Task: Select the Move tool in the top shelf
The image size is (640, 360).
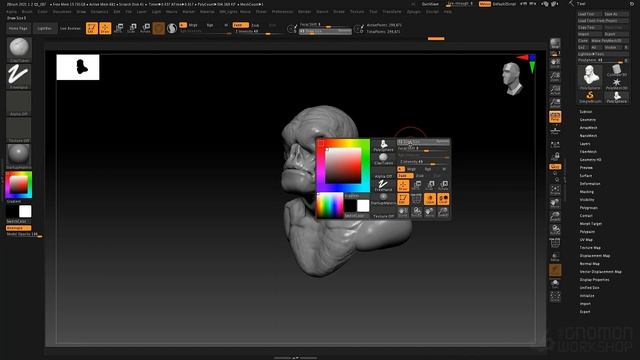Action: coord(119,28)
